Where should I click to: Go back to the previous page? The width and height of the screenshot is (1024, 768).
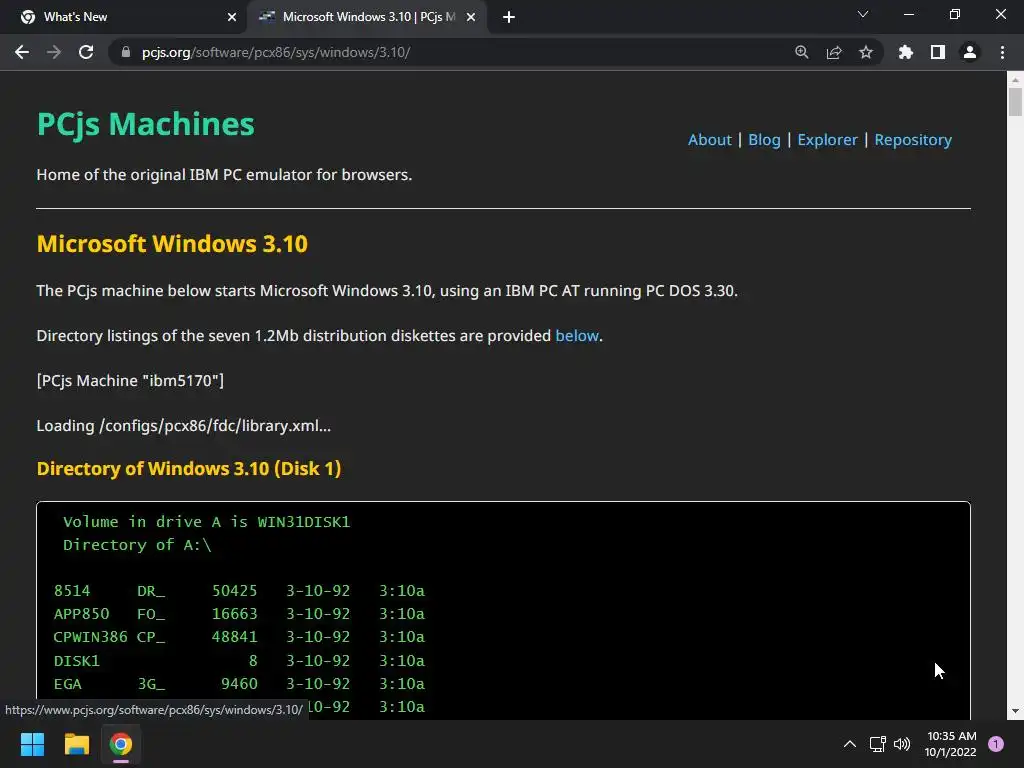22,52
